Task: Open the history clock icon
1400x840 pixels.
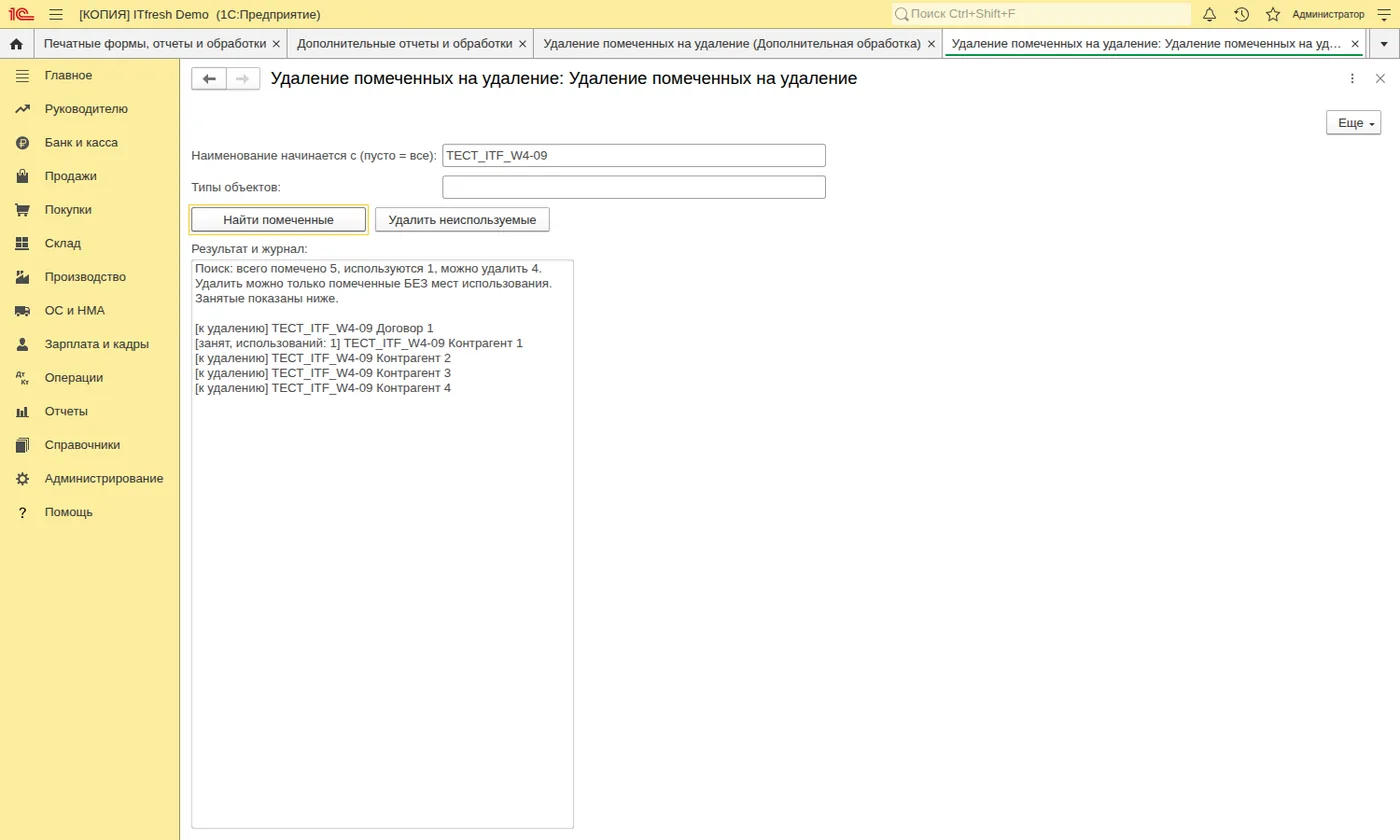Action: pyautogui.click(x=1241, y=14)
